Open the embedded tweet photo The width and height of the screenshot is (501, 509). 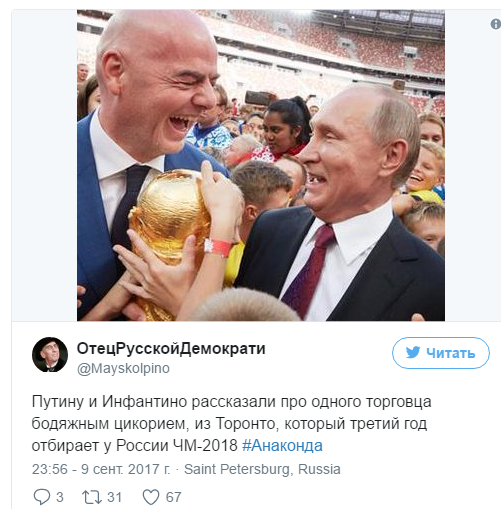click(261, 165)
